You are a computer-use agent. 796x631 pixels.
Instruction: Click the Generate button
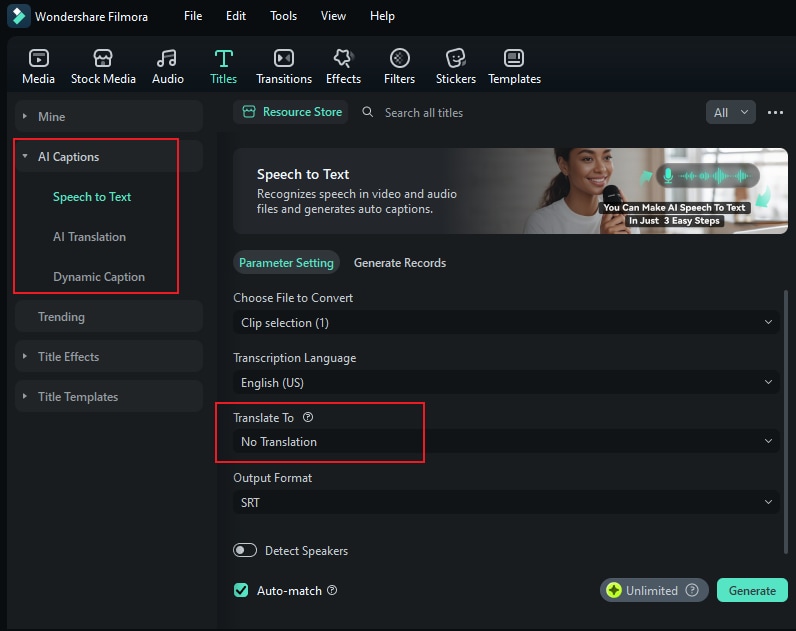(x=752, y=590)
